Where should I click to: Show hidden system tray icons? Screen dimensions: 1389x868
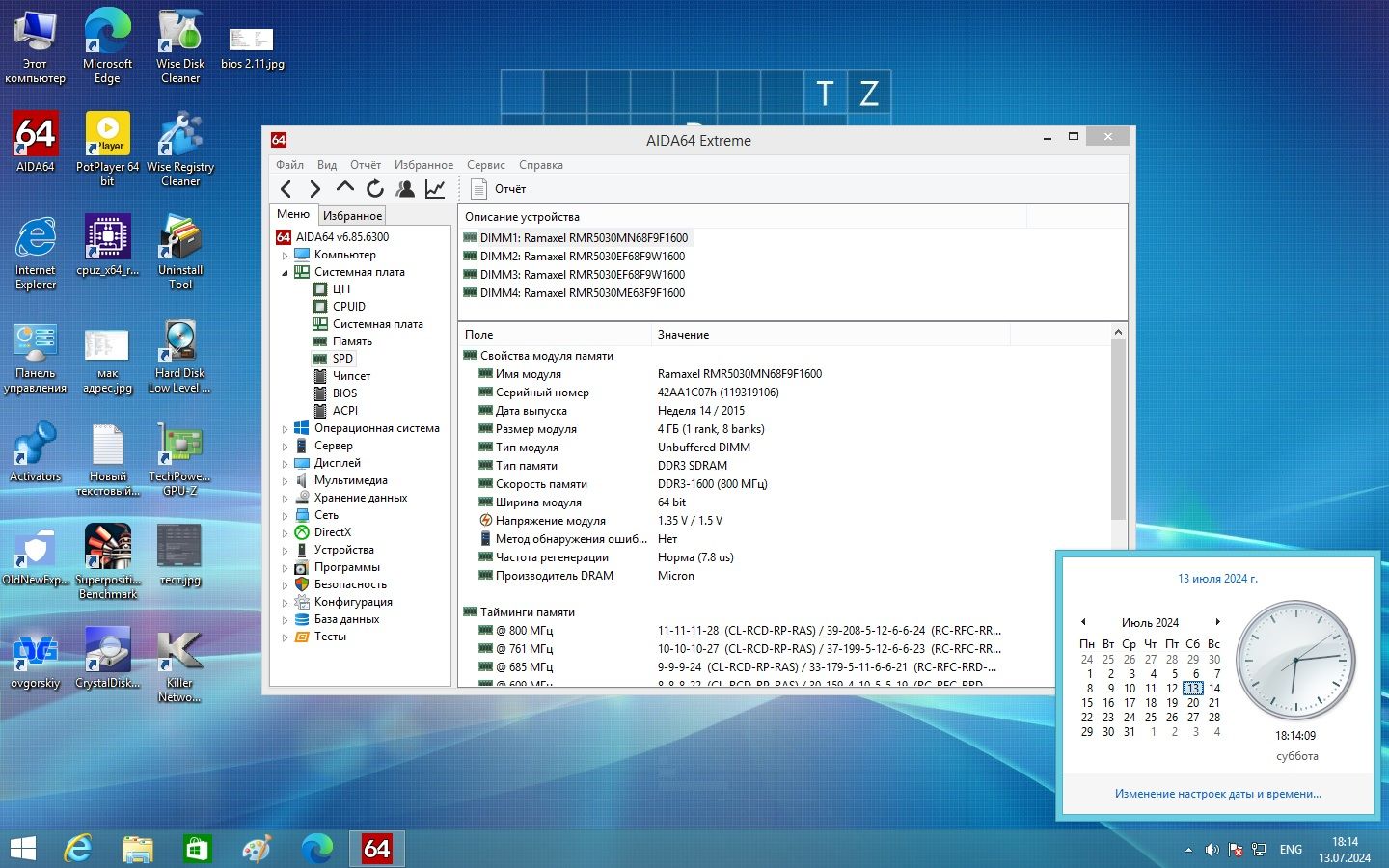pos(1188,850)
